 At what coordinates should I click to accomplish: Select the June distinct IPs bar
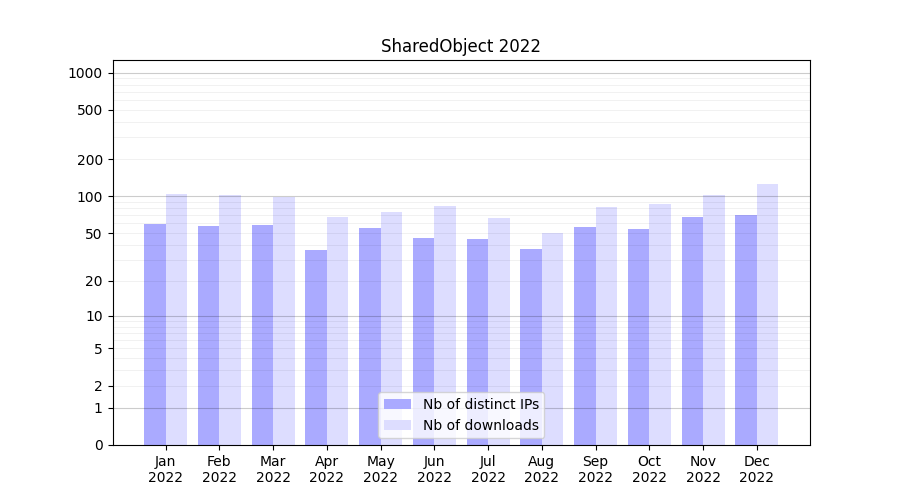click(424, 341)
